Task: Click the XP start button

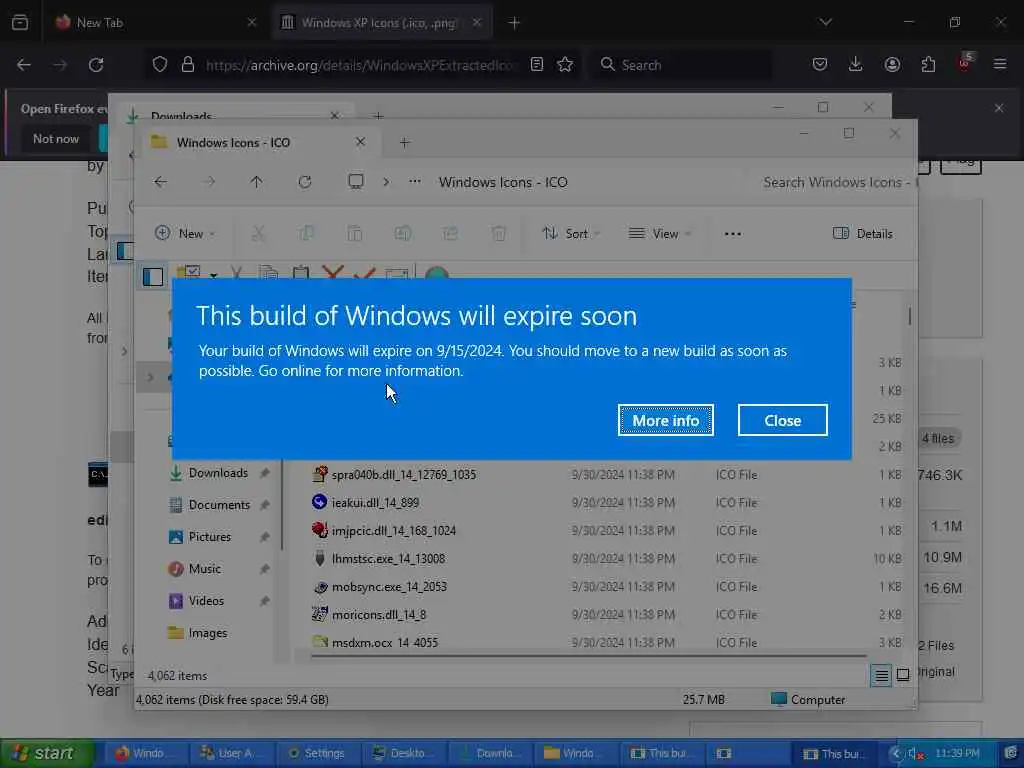Action: [46, 753]
